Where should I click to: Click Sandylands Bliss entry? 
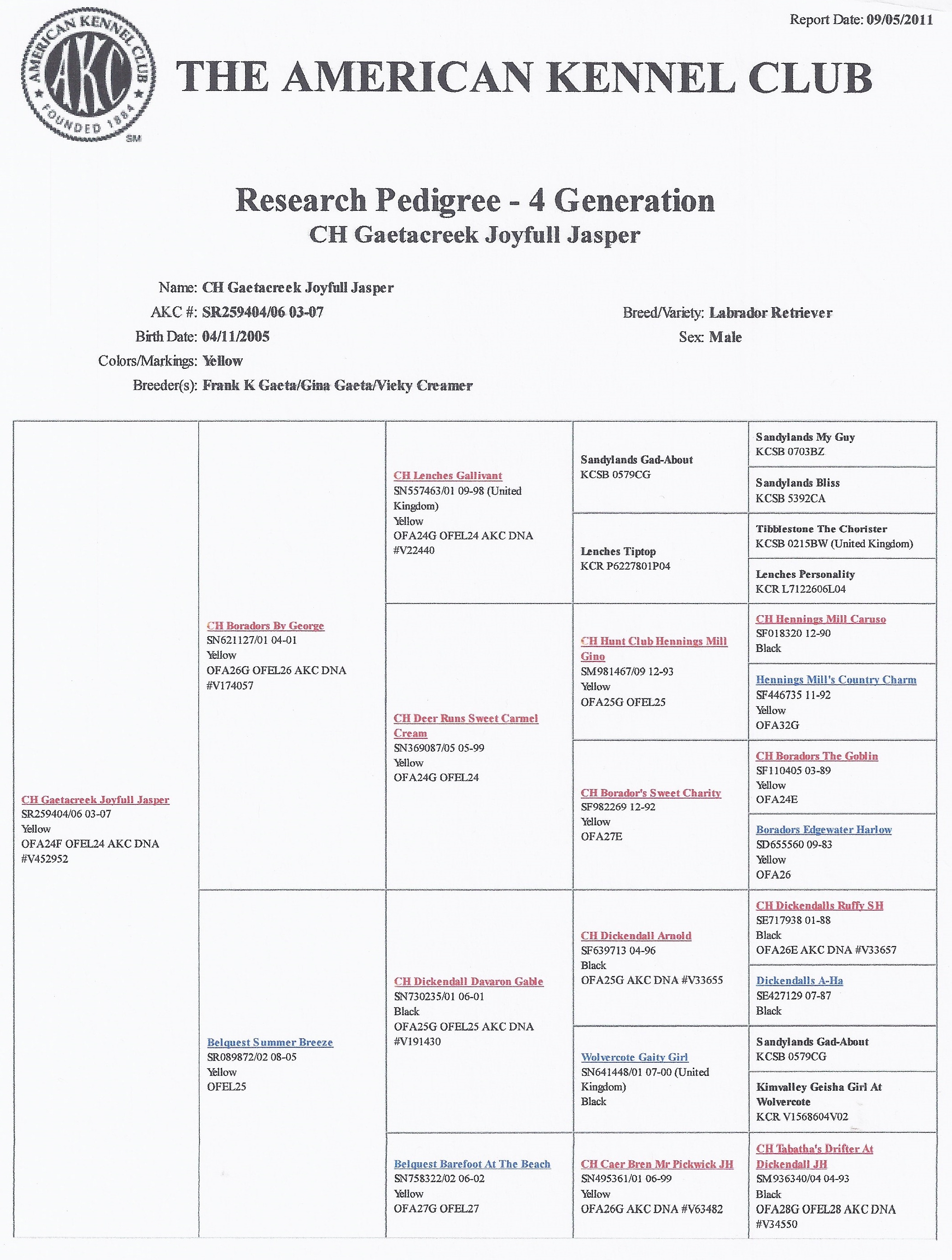(x=798, y=482)
